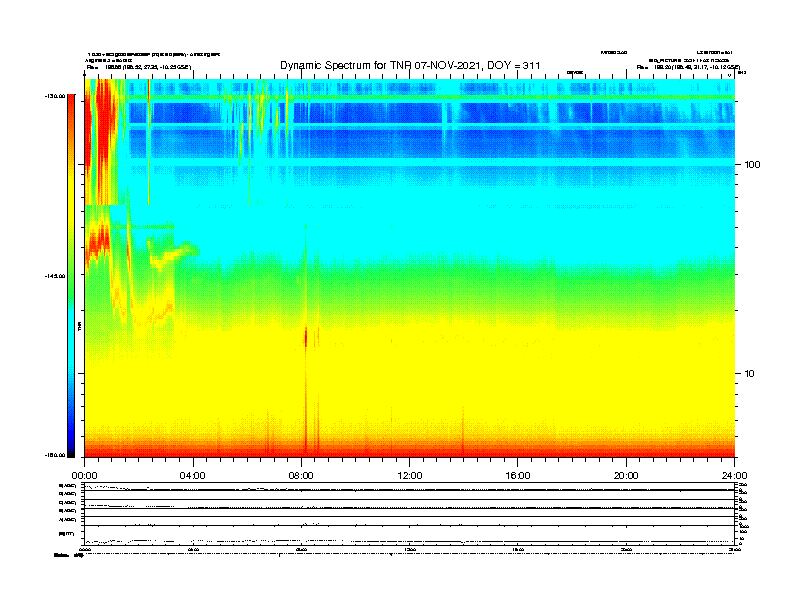Click the 10 frequency axis label

coord(749,374)
